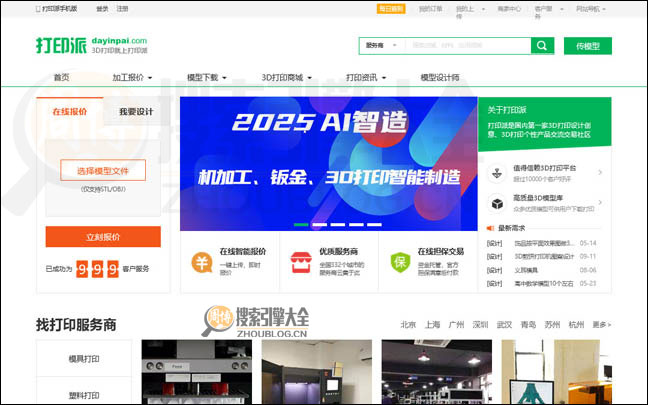Filter service providers by 深圳
Screen dimensions: 648x405
coord(480,324)
